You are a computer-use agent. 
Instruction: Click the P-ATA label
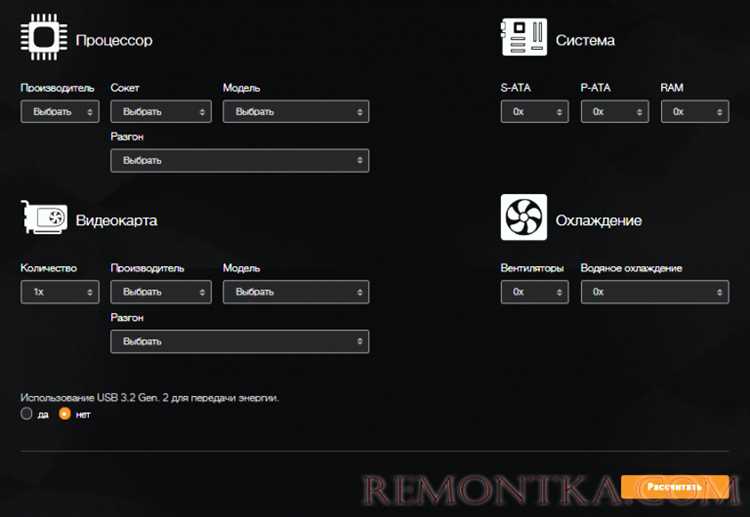[596, 88]
